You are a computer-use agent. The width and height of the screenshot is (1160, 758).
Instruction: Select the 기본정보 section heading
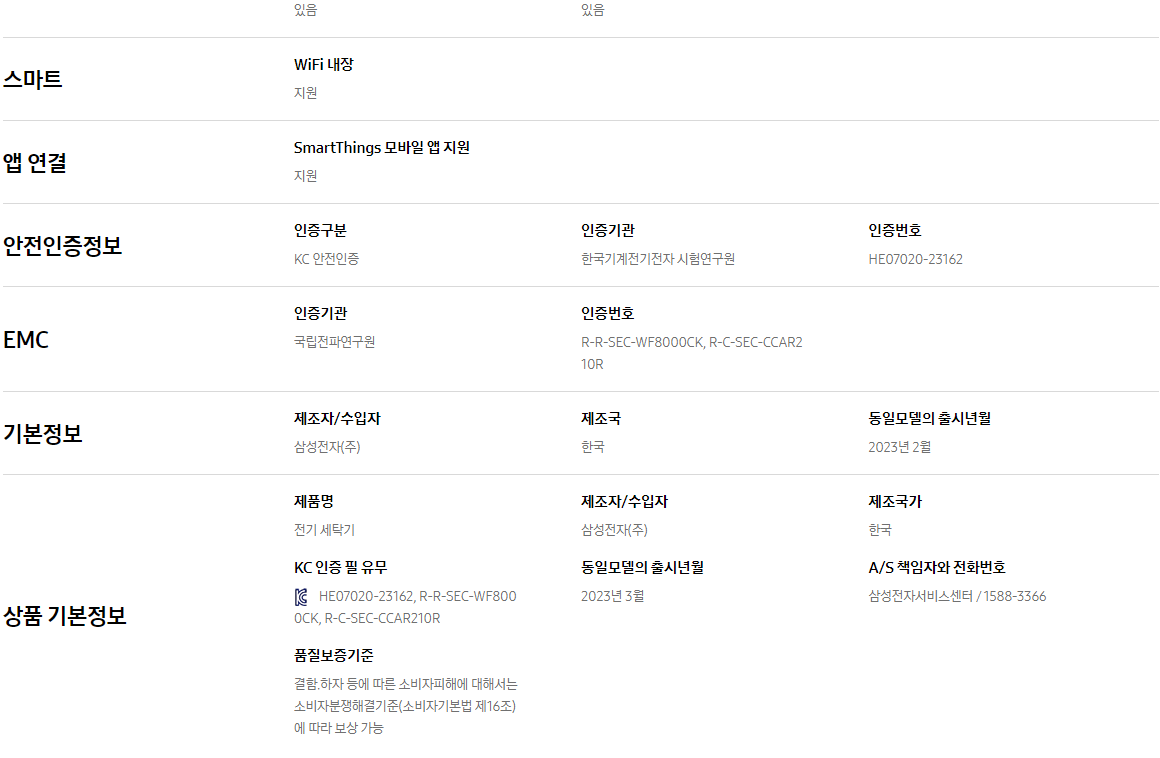coord(43,433)
